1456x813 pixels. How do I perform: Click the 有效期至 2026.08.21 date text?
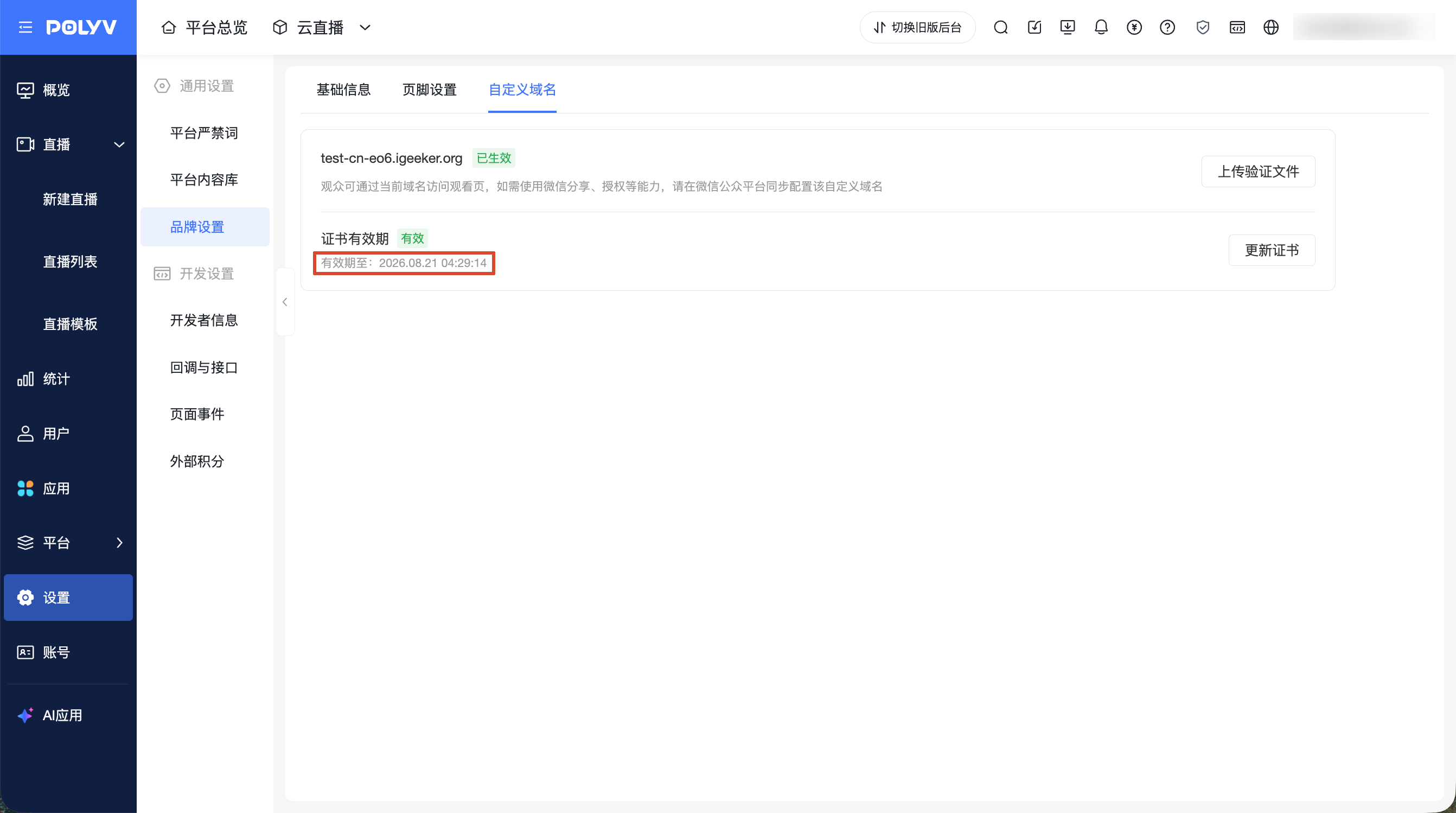(404, 263)
